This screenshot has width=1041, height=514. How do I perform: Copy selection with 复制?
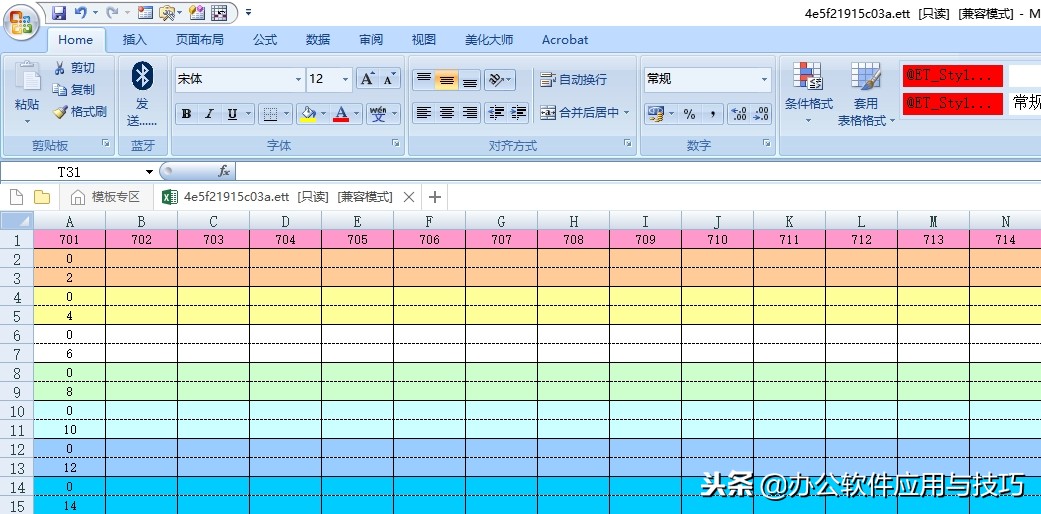click(74, 90)
